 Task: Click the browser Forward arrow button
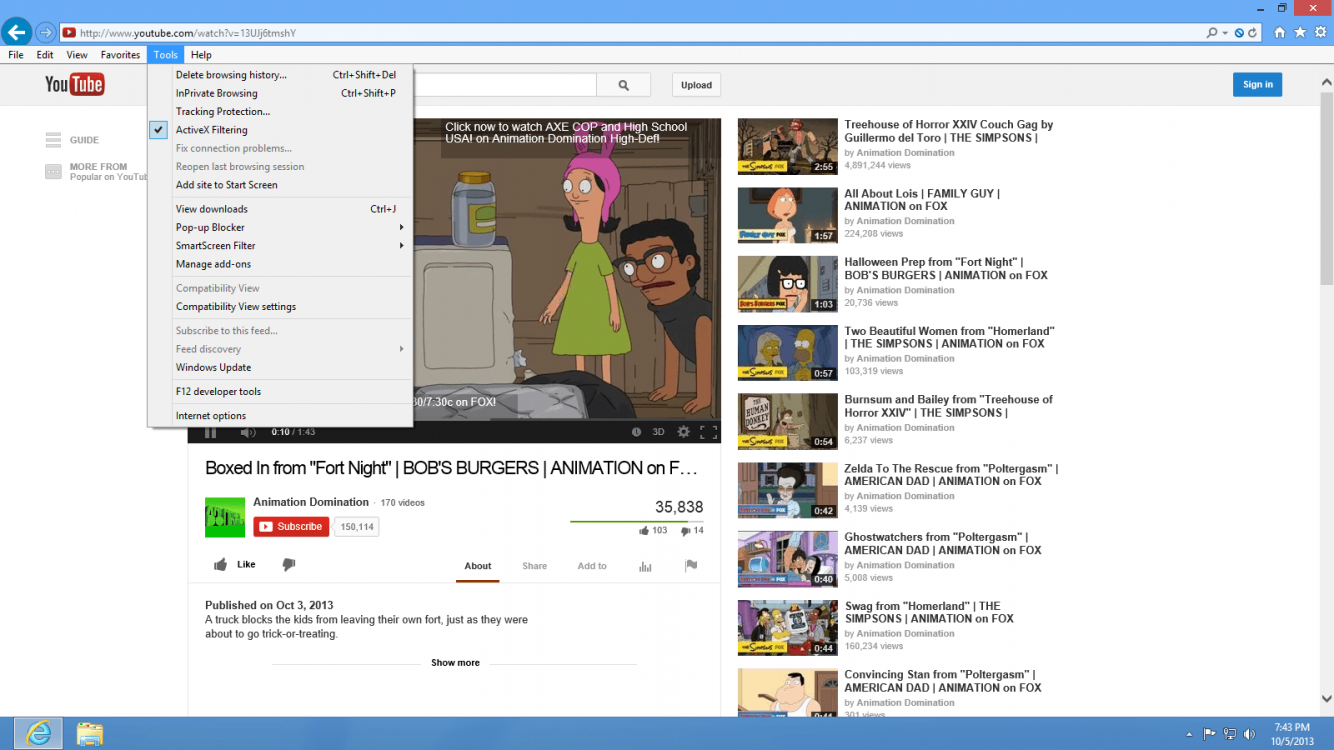[x=45, y=33]
